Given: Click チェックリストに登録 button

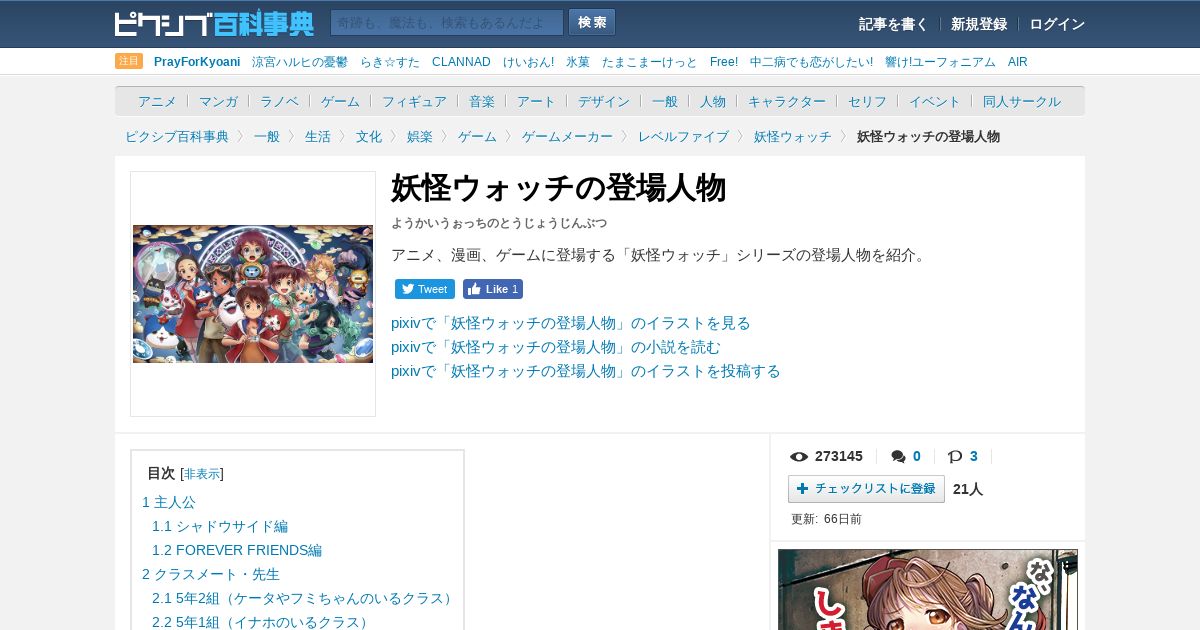Looking at the screenshot, I should tap(866, 489).
